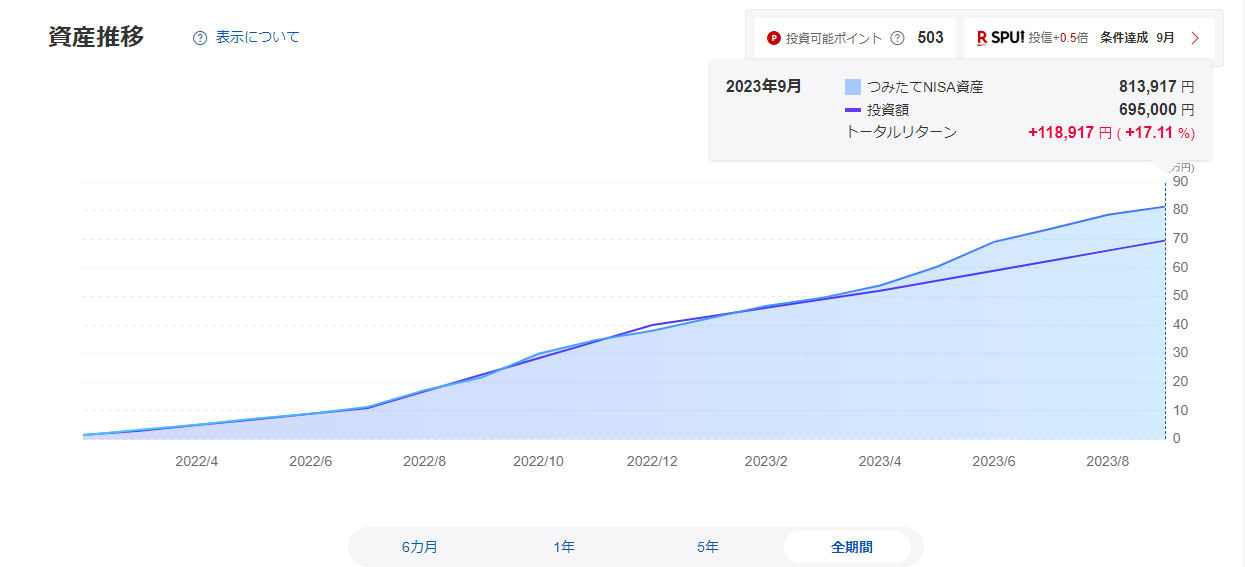The height and width of the screenshot is (567, 1245).
Task: Select the 全期間 period tab
Action: click(x=851, y=547)
